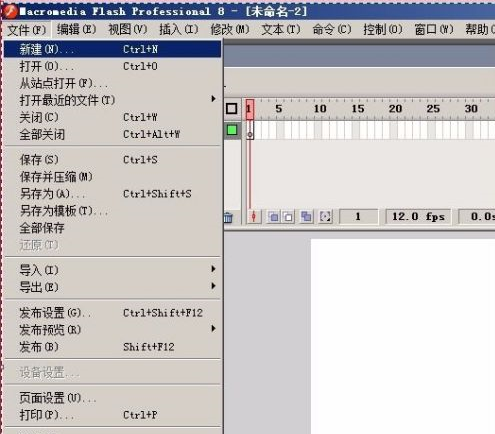Click the 12.0 fps frame rate field
This screenshot has width=495, height=434.
coord(418,217)
